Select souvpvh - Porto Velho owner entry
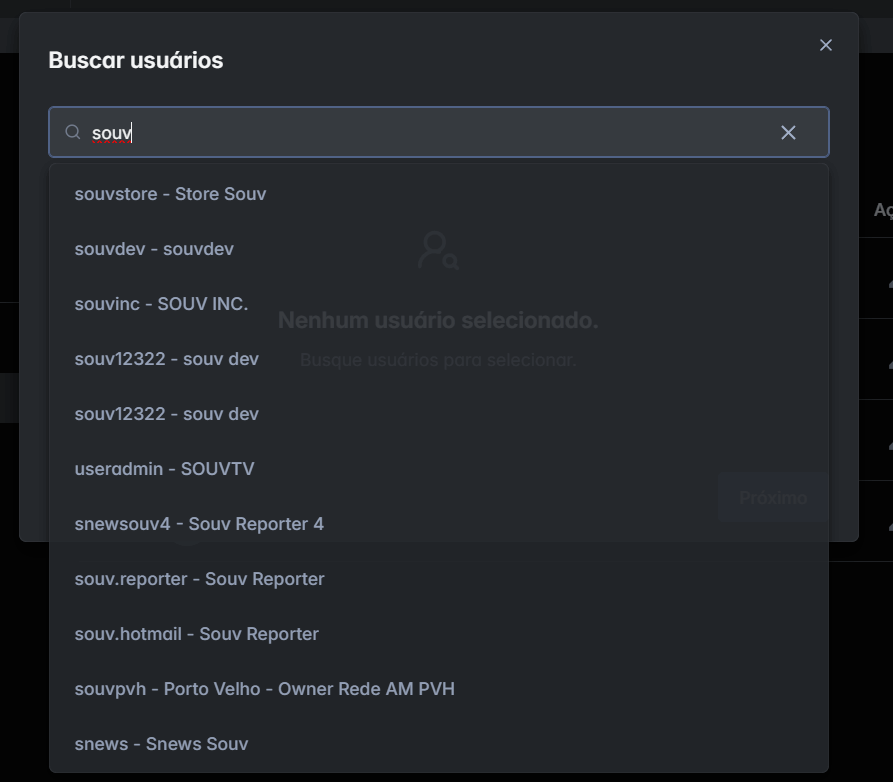893x782 pixels. [264, 689]
